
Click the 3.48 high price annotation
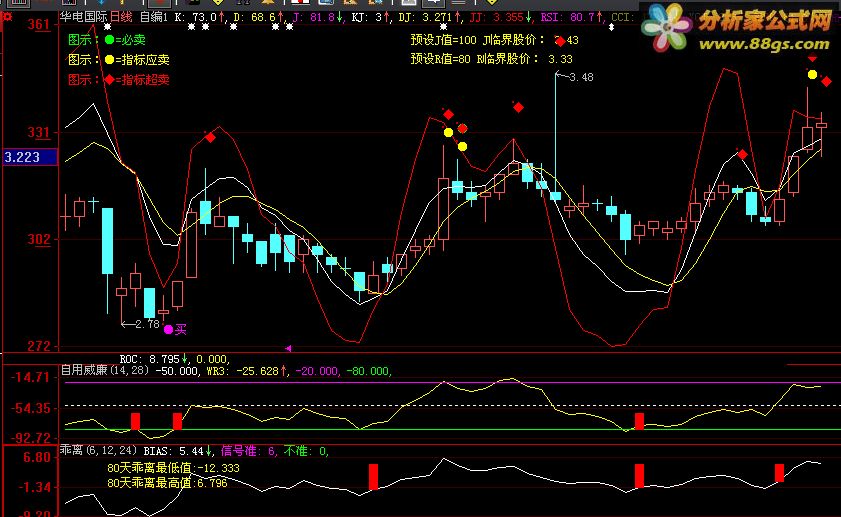(x=576, y=77)
